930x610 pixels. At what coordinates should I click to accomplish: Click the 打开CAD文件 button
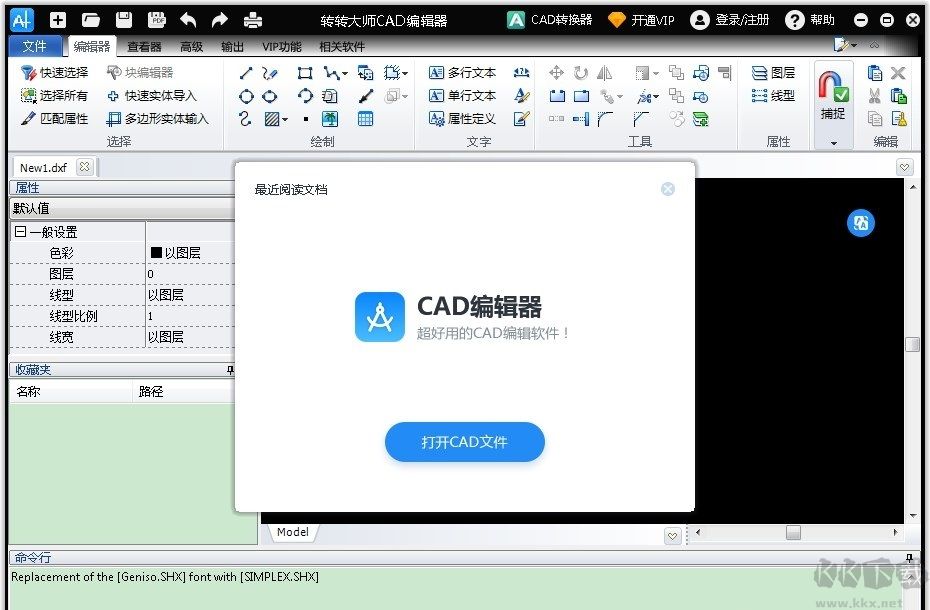[464, 442]
